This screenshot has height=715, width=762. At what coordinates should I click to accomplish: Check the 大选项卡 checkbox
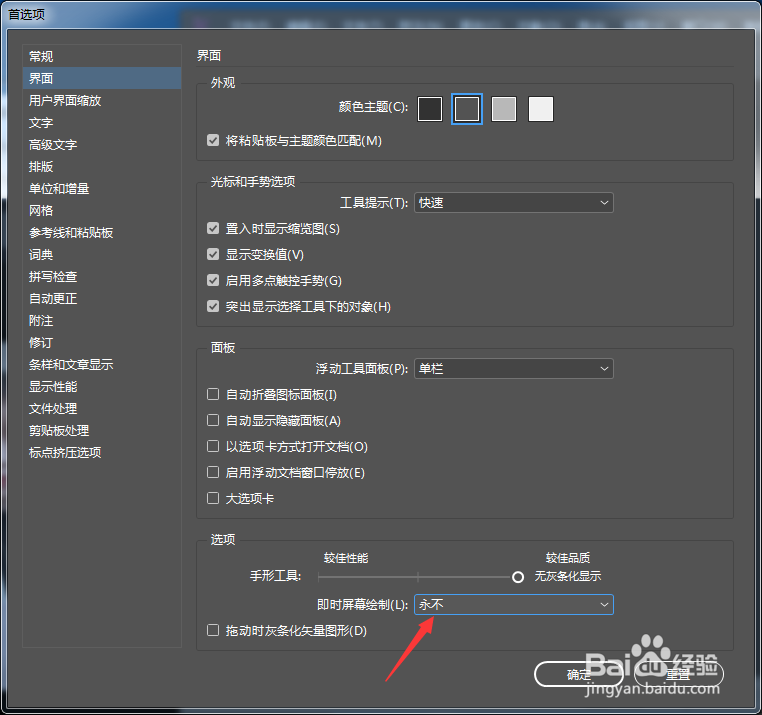coord(213,498)
